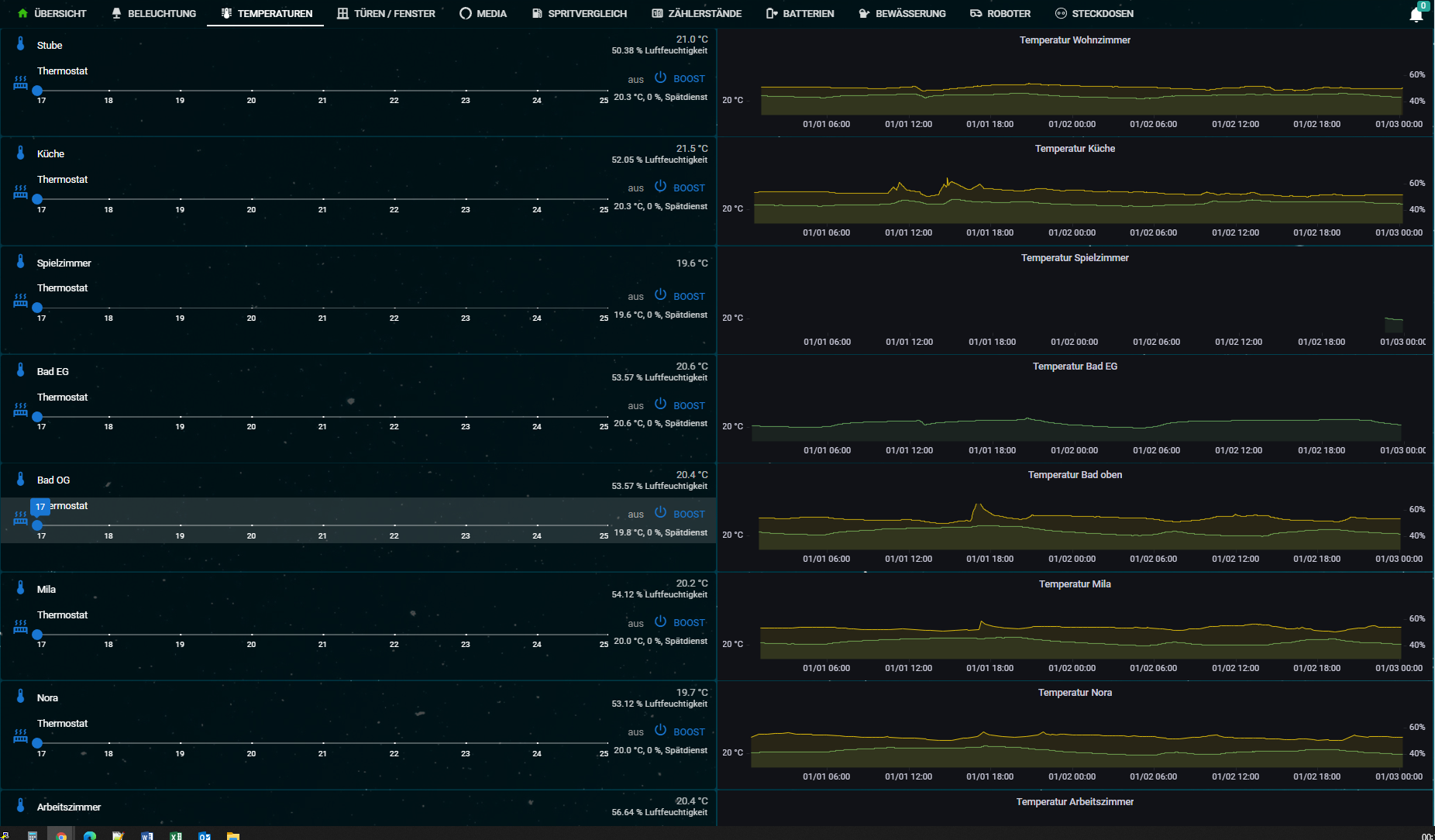Toggle the Mila thermostat power icon
The width and height of the screenshot is (1435, 840).
660,621
